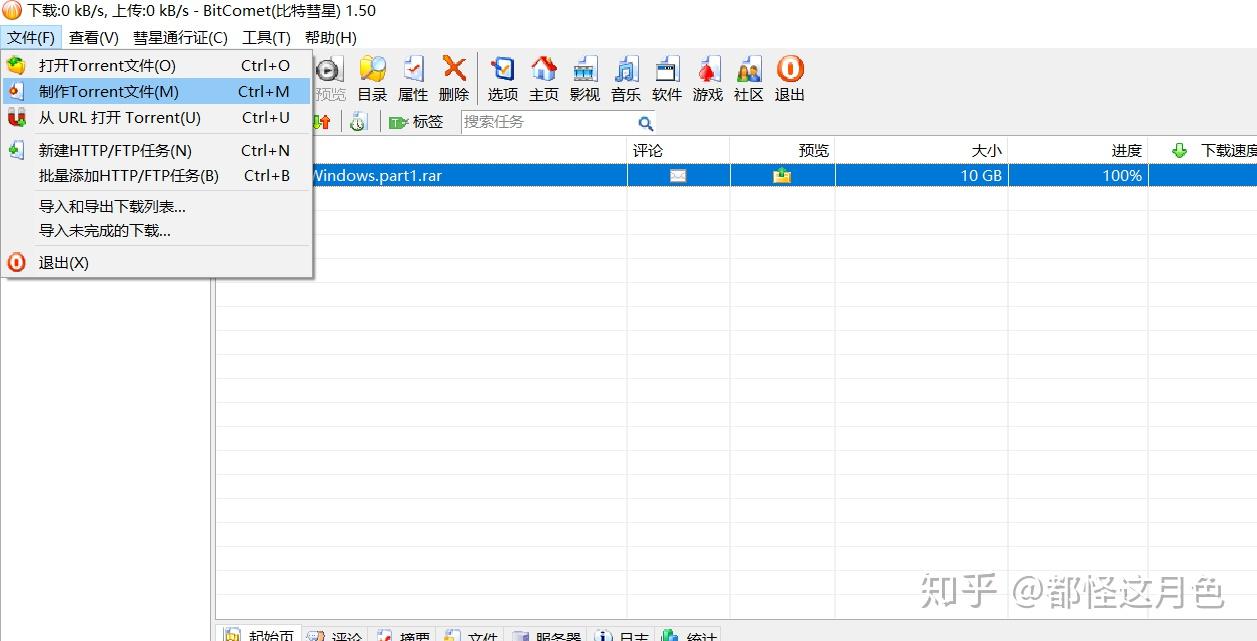
Task: Open the 查看(V) menu
Action: pos(94,38)
